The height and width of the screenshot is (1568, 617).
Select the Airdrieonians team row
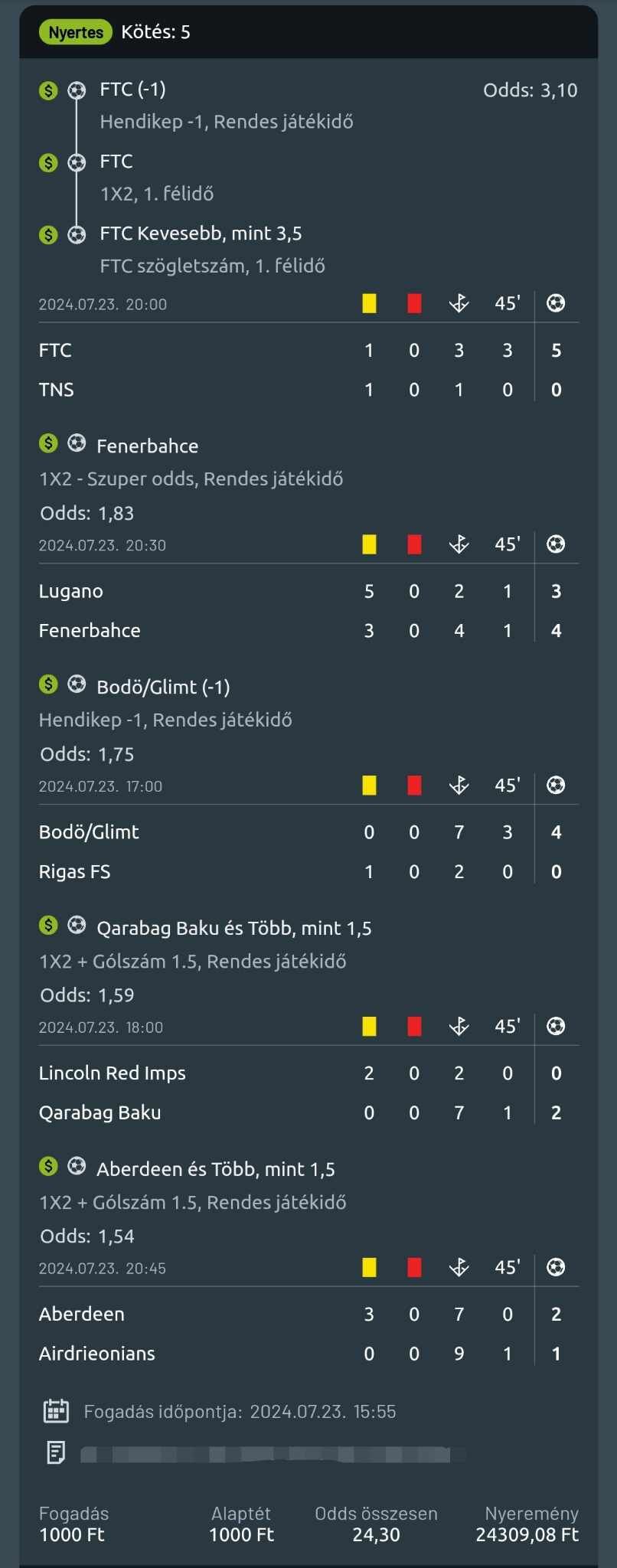click(97, 1354)
